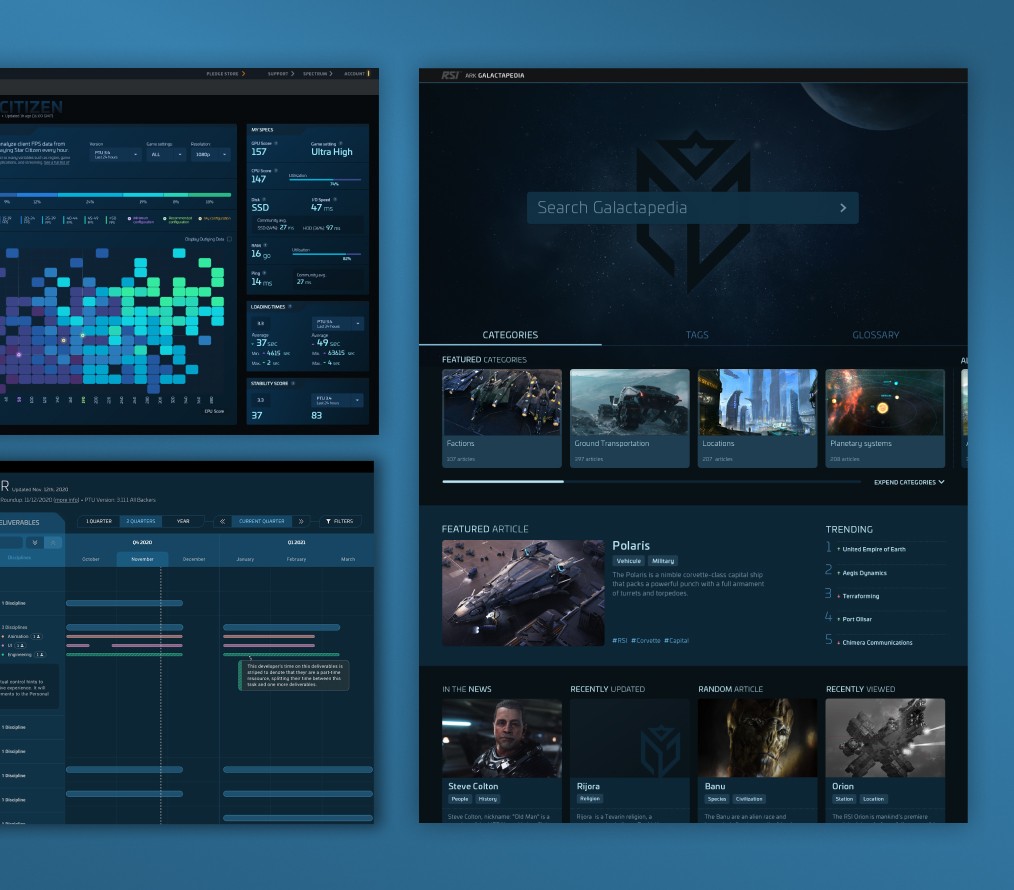
Task: Click the Station tag under Orion
Action: point(844,799)
